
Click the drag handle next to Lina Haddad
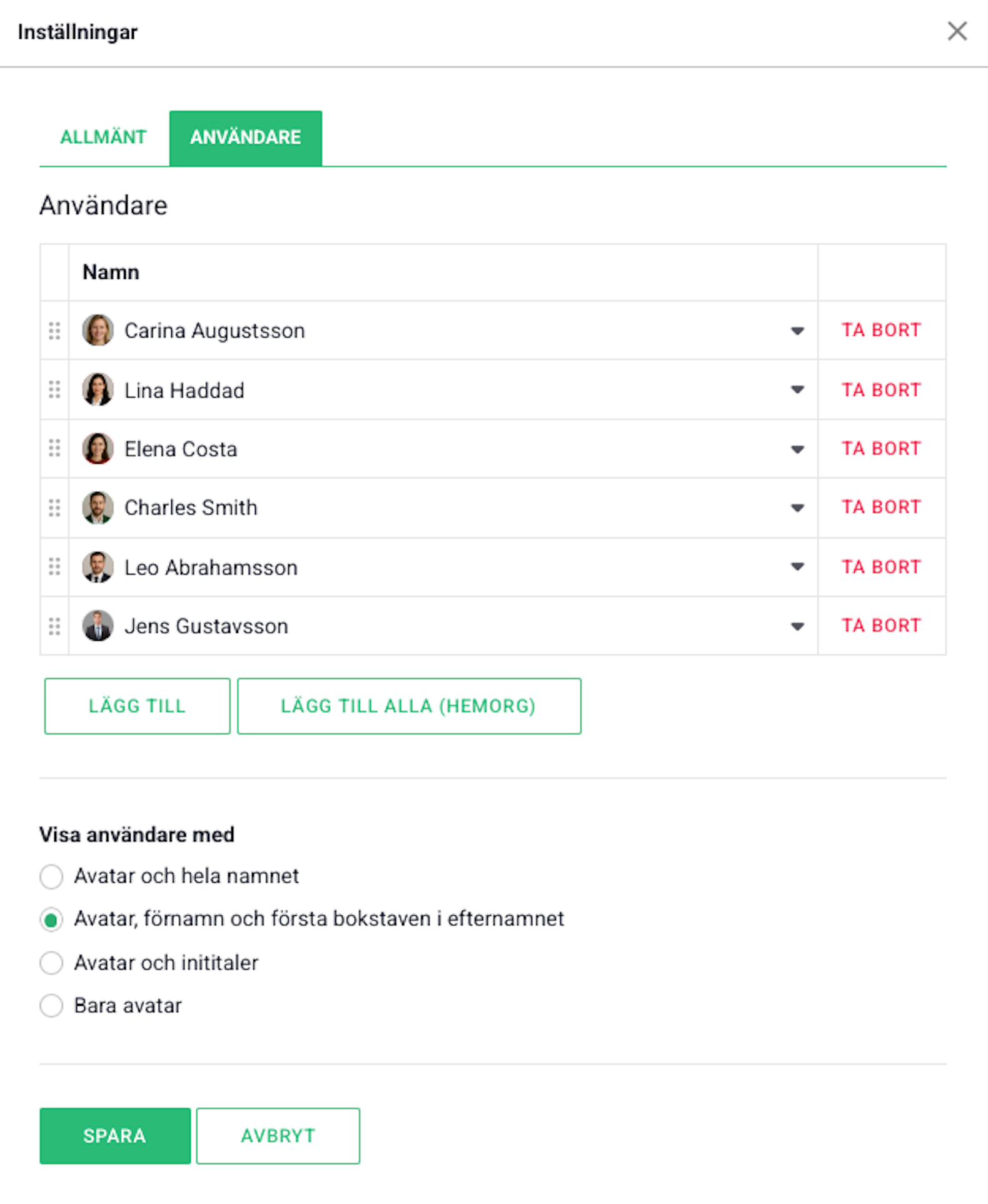click(x=54, y=389)
